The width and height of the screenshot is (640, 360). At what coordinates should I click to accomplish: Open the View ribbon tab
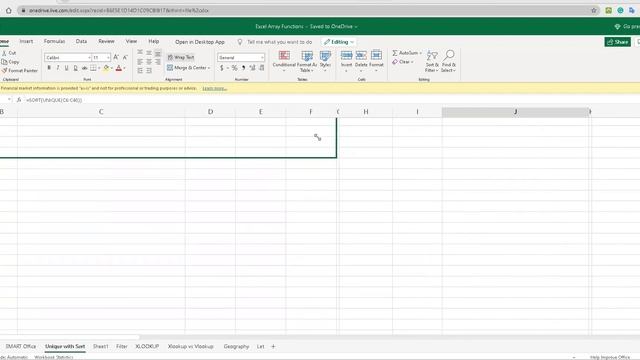pos(131,42)
